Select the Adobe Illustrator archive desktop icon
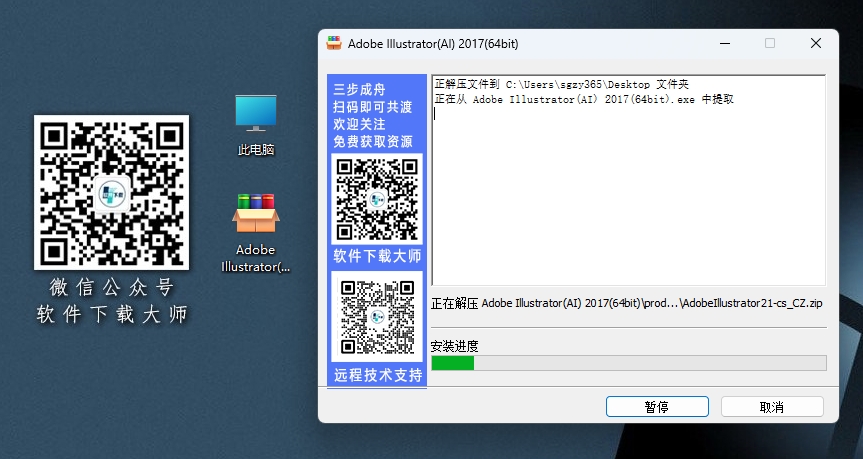Screen dimensions: 863x459 (256, 233)
